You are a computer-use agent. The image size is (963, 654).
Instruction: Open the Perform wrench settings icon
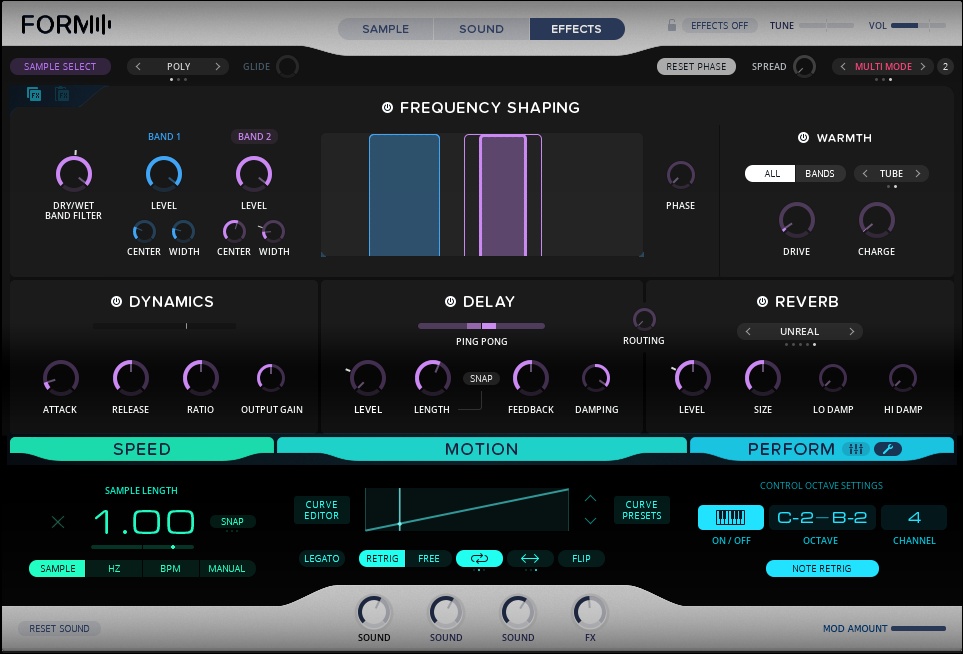tap(887, 449)
